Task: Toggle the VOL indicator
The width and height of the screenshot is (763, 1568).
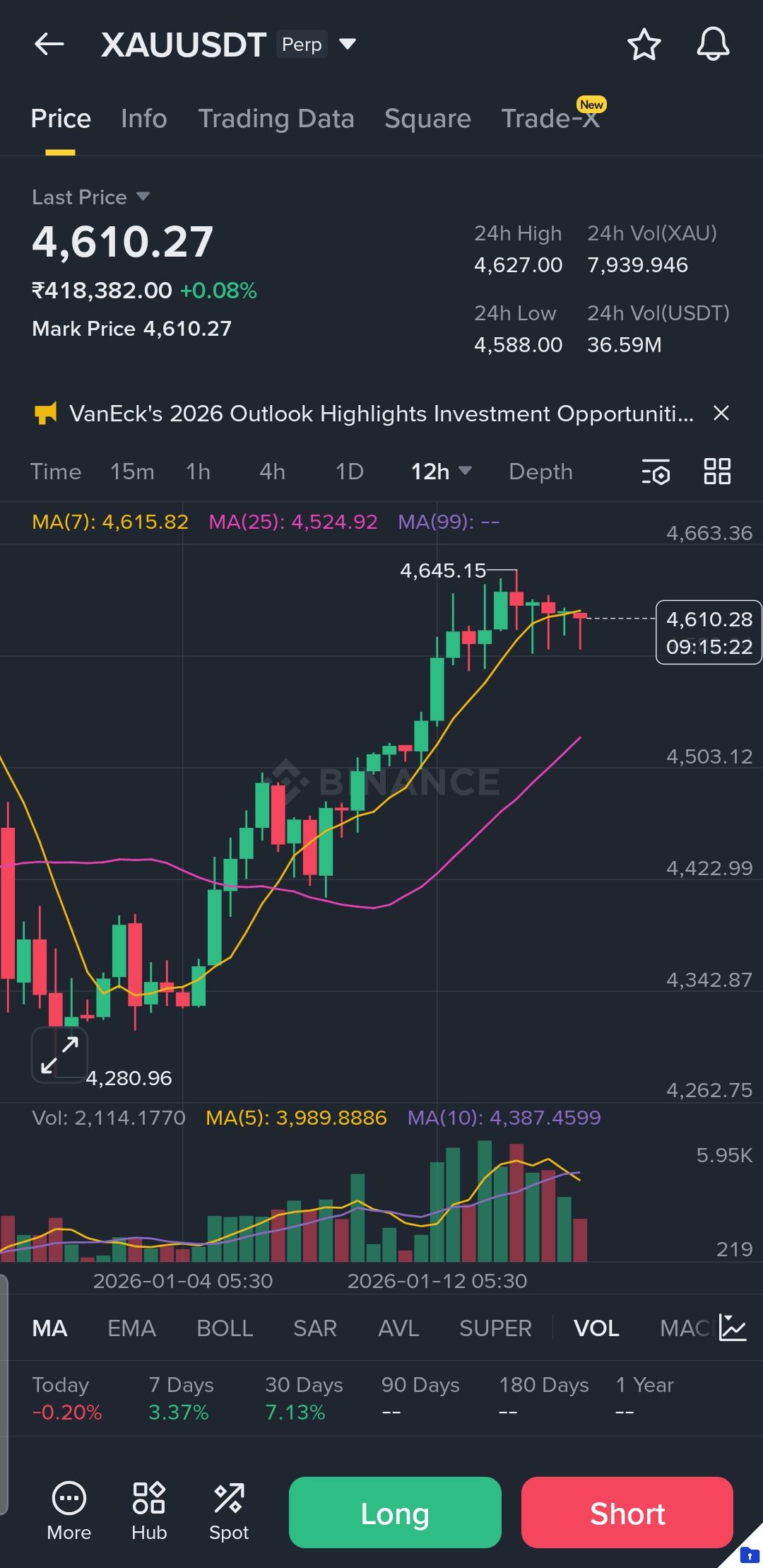Action: click(x=596, y=1328)
